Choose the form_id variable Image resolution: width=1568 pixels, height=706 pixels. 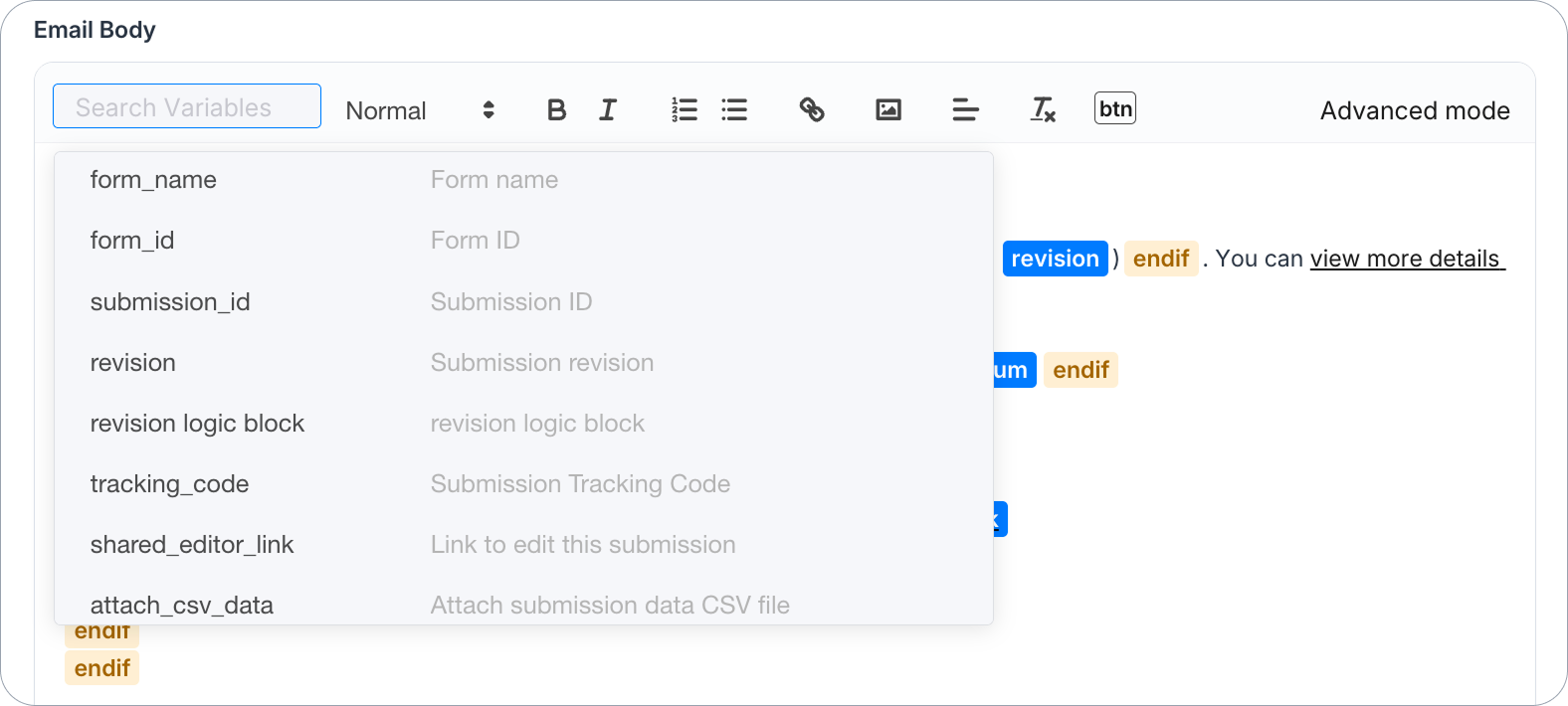[x=523, y=241]
